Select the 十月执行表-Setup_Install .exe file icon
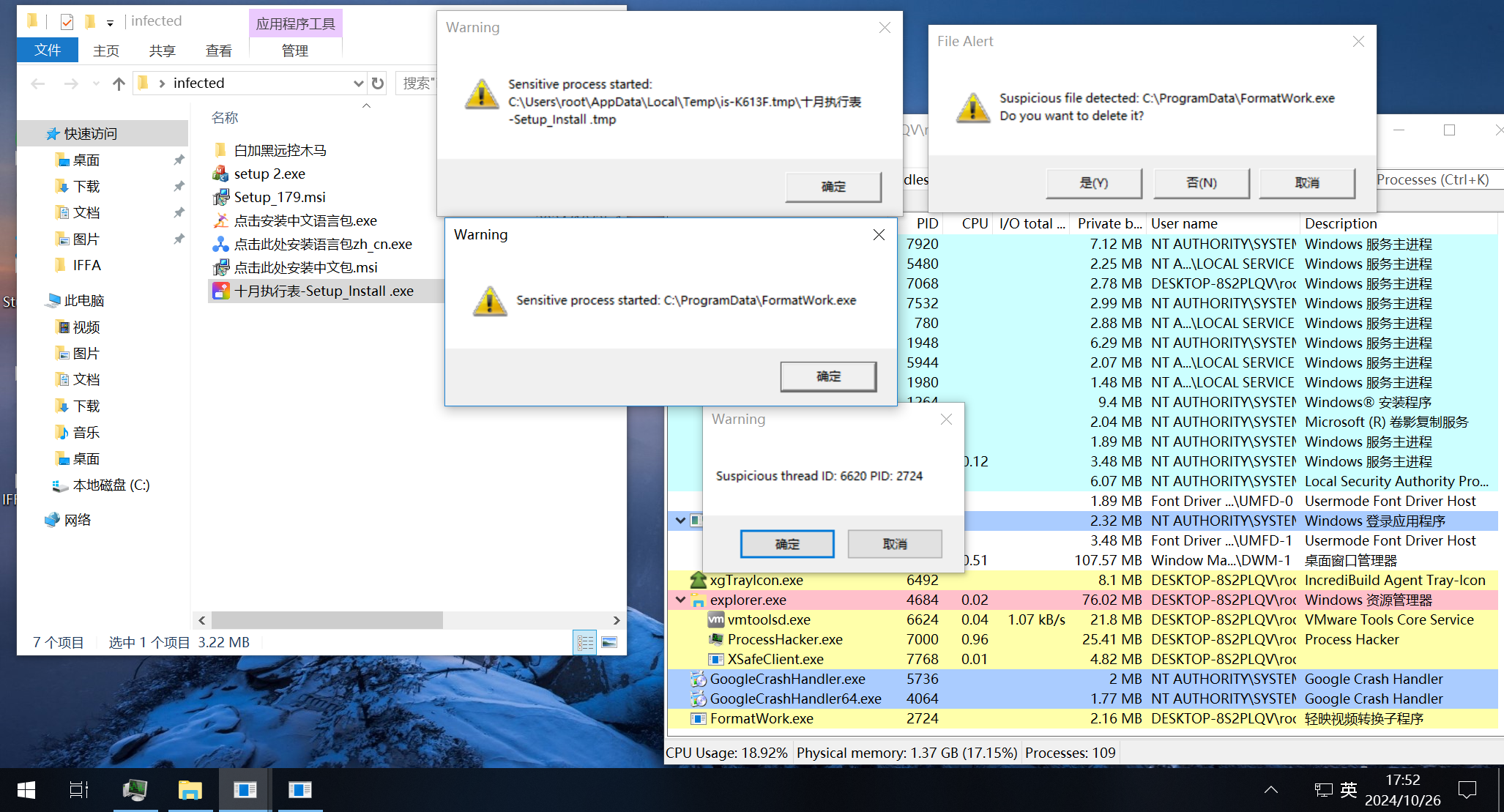 pyautogui.click(x=220, y=291)
